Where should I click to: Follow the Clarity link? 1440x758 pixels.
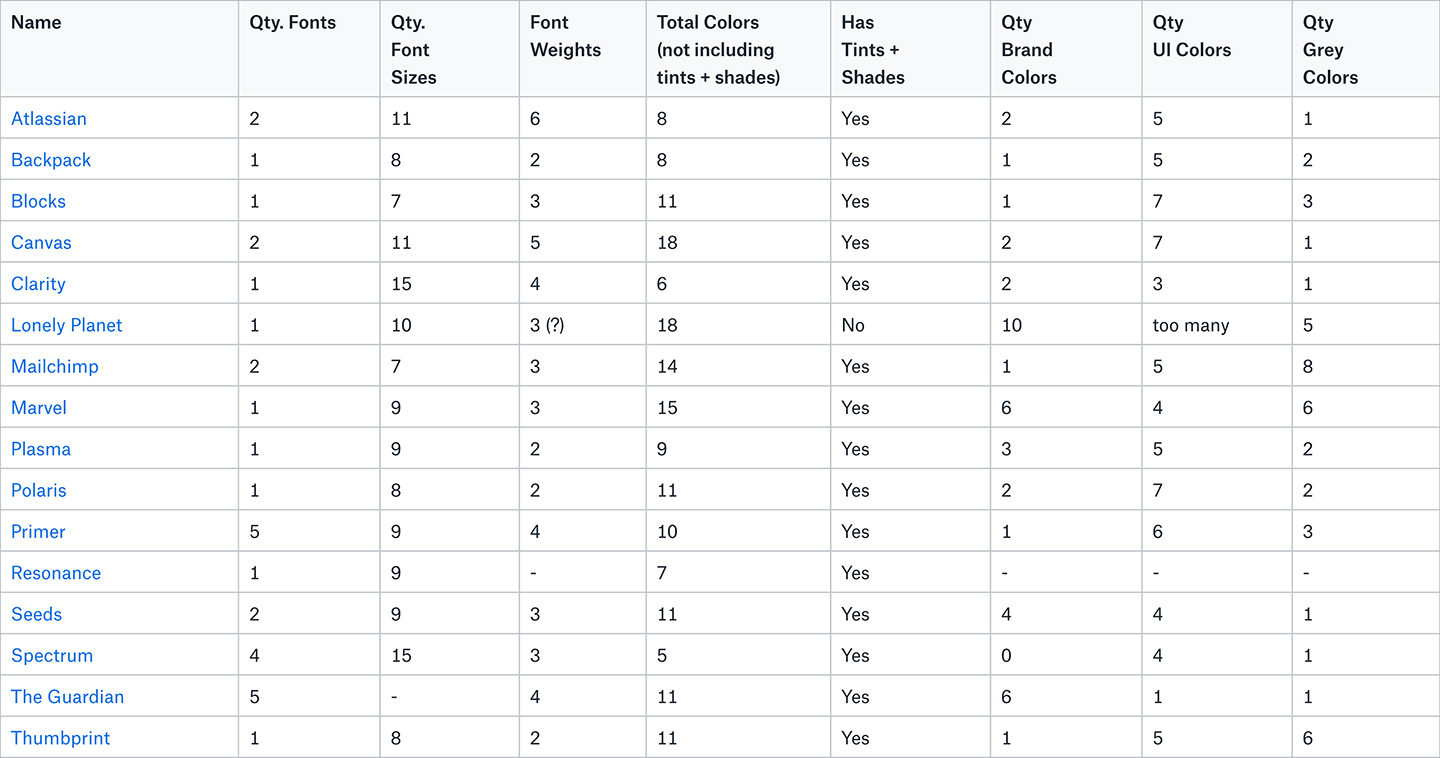tap(38, 284)
